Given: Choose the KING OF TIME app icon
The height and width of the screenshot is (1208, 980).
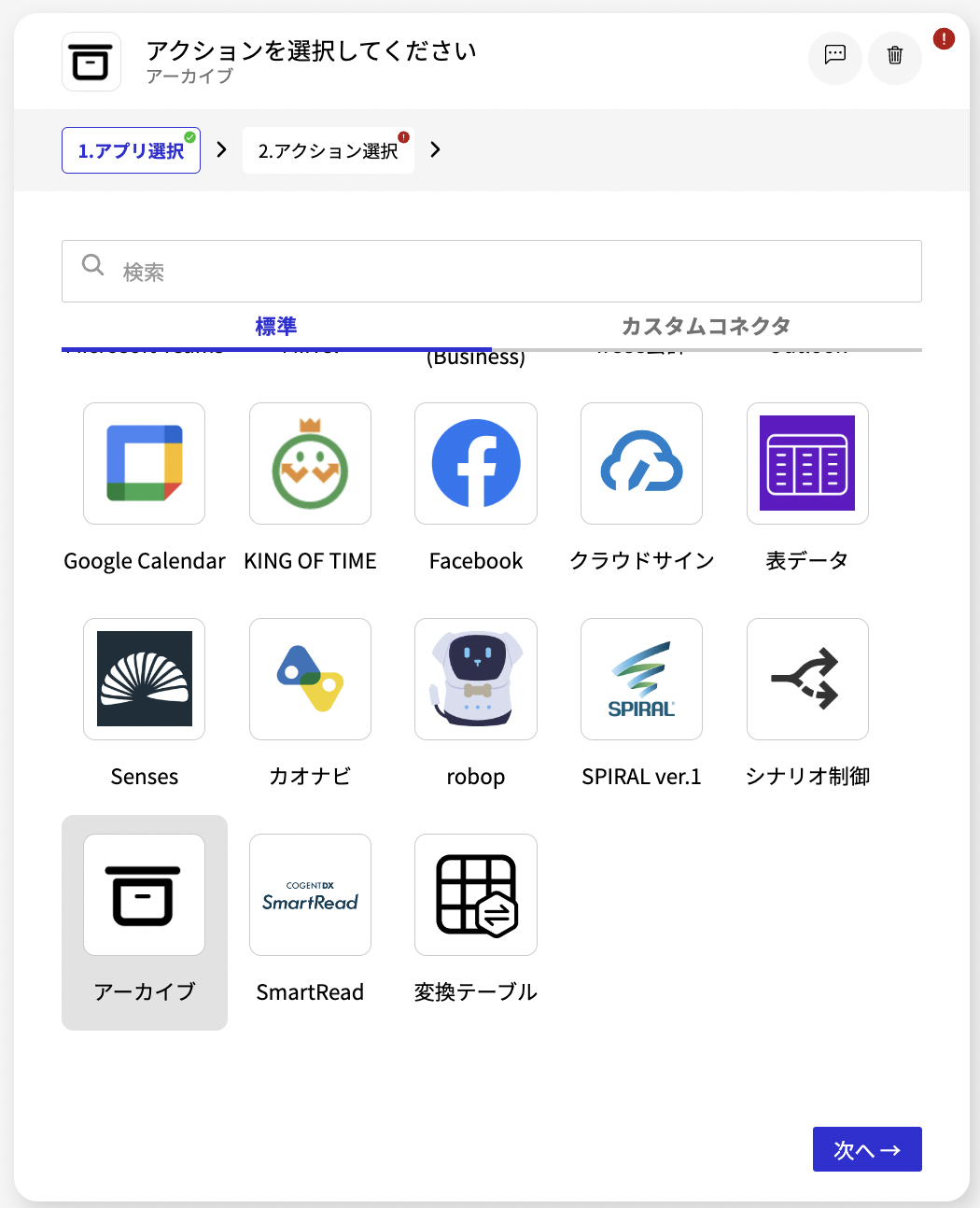Looking at the screenshot, I should click(x=310, y=463).
